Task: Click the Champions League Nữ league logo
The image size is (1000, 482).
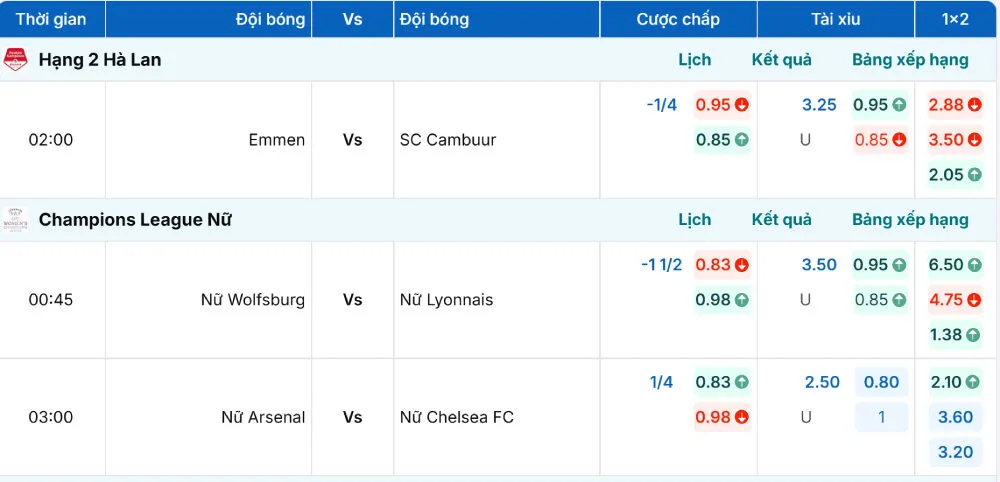Action: 15,220
